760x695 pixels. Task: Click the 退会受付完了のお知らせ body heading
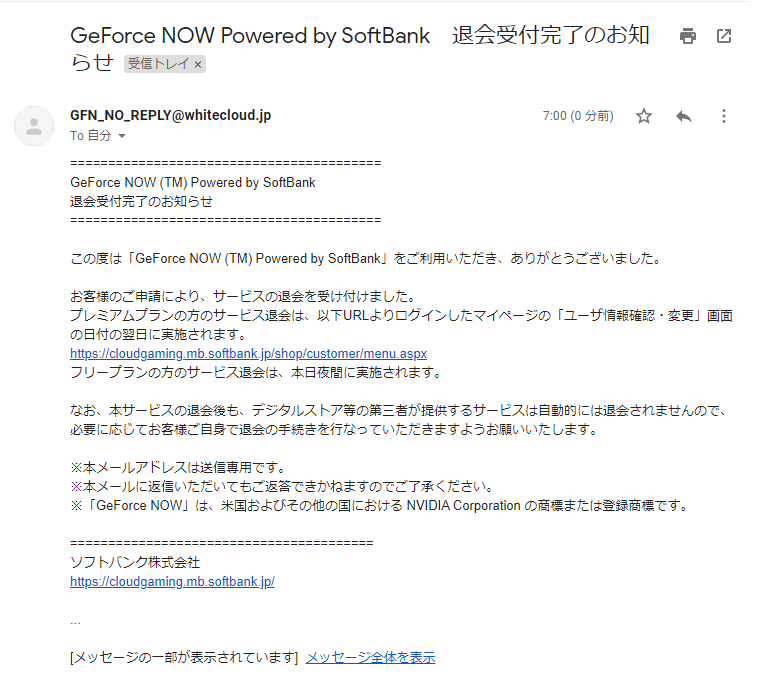coord(142,202)
